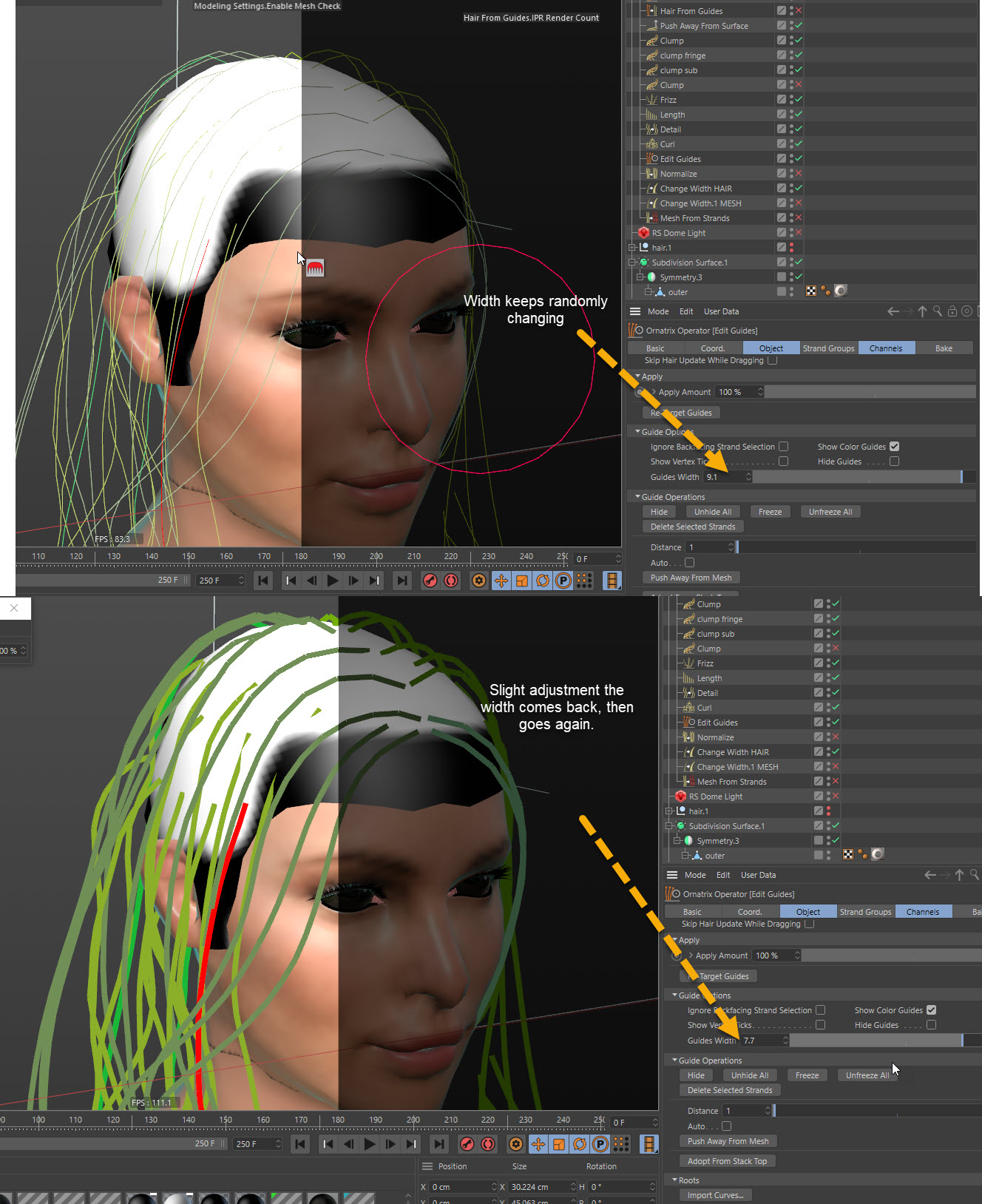
Task: Click Play Forwards in the lower timeline
Action: point(370,1144)
